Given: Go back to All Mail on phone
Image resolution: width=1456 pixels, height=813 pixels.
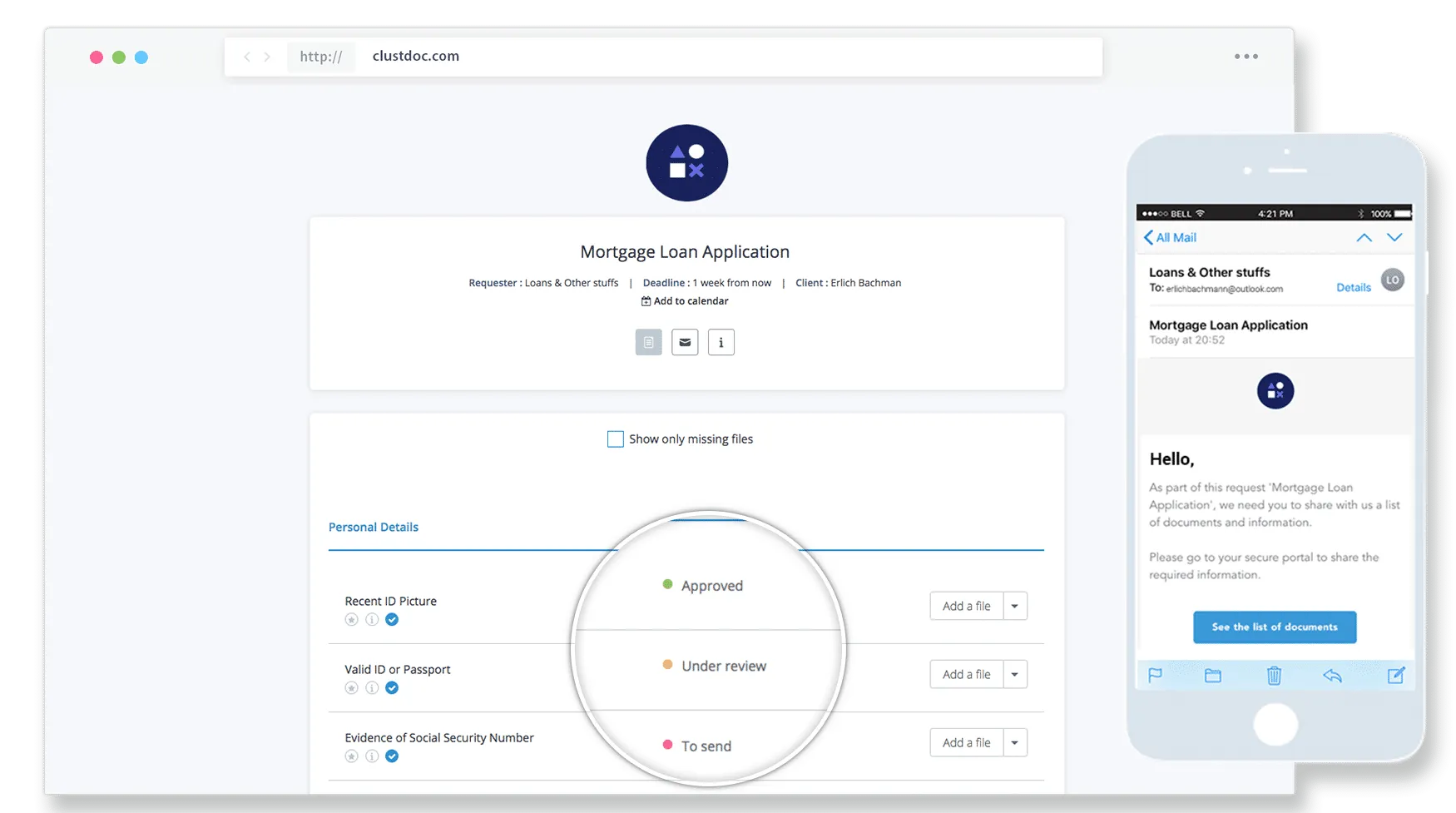Looking at the screenshot, I should click(1170, 238).
